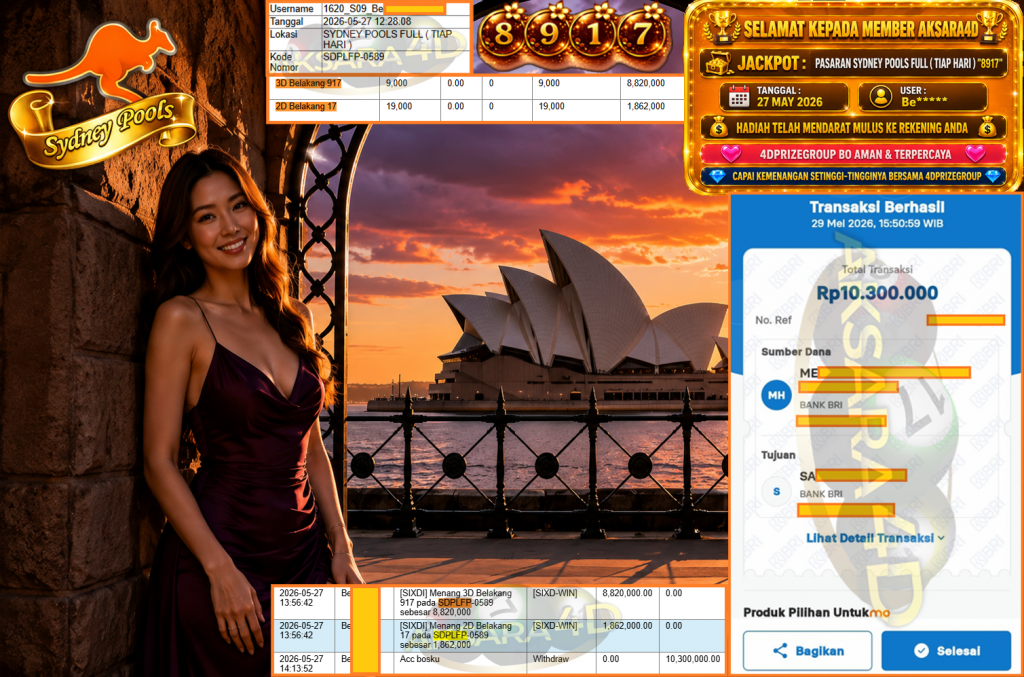Click the Selesai done button

coord(946,650)
